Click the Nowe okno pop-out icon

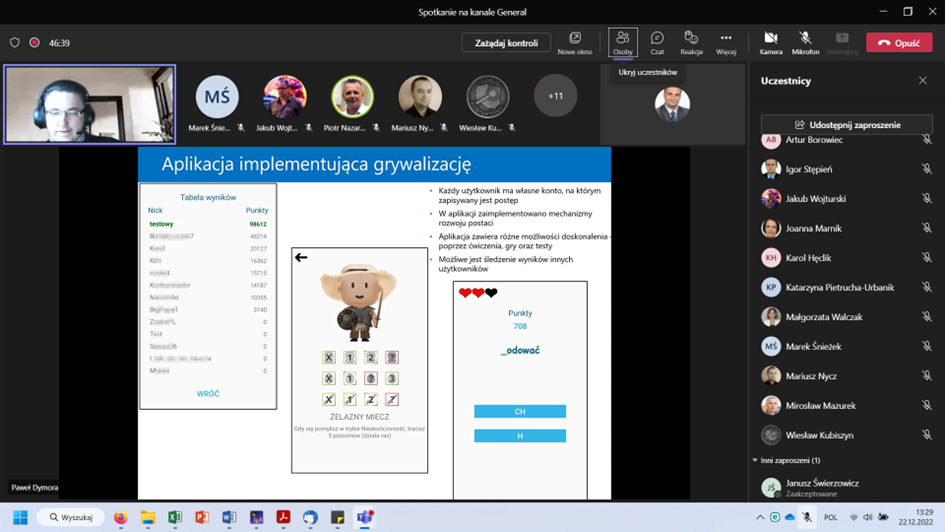click(x=575, y=42)
